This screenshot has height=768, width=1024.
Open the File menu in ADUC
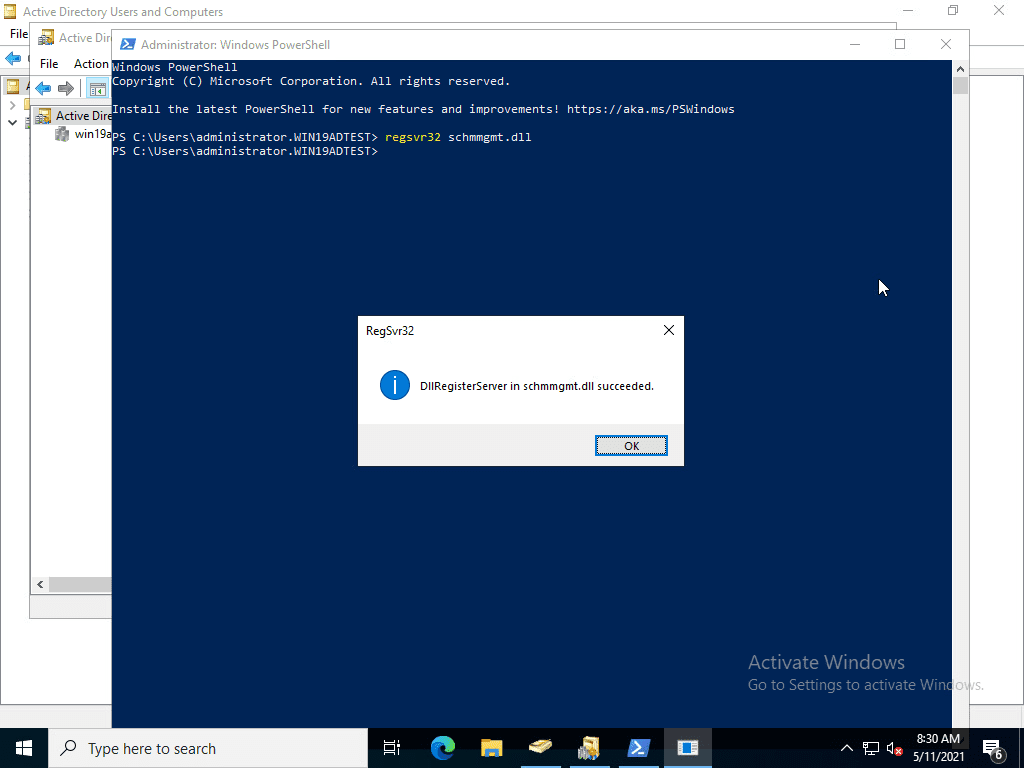click(48, 63)
